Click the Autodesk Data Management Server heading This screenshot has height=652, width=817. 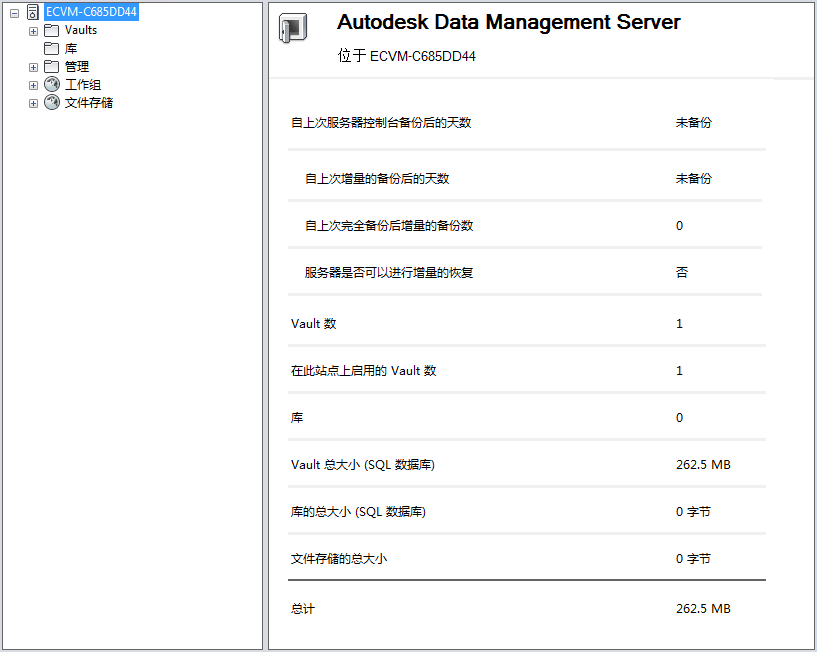509,22
